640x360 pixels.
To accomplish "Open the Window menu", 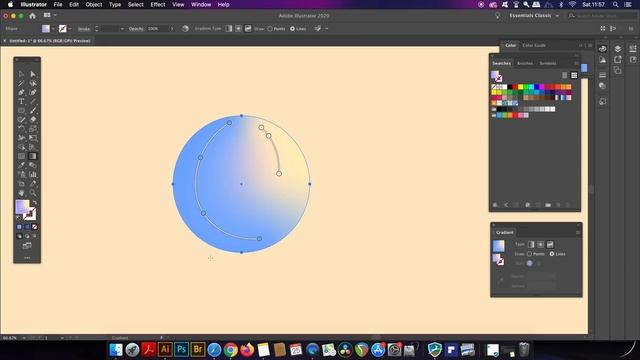I will point(201,4).
